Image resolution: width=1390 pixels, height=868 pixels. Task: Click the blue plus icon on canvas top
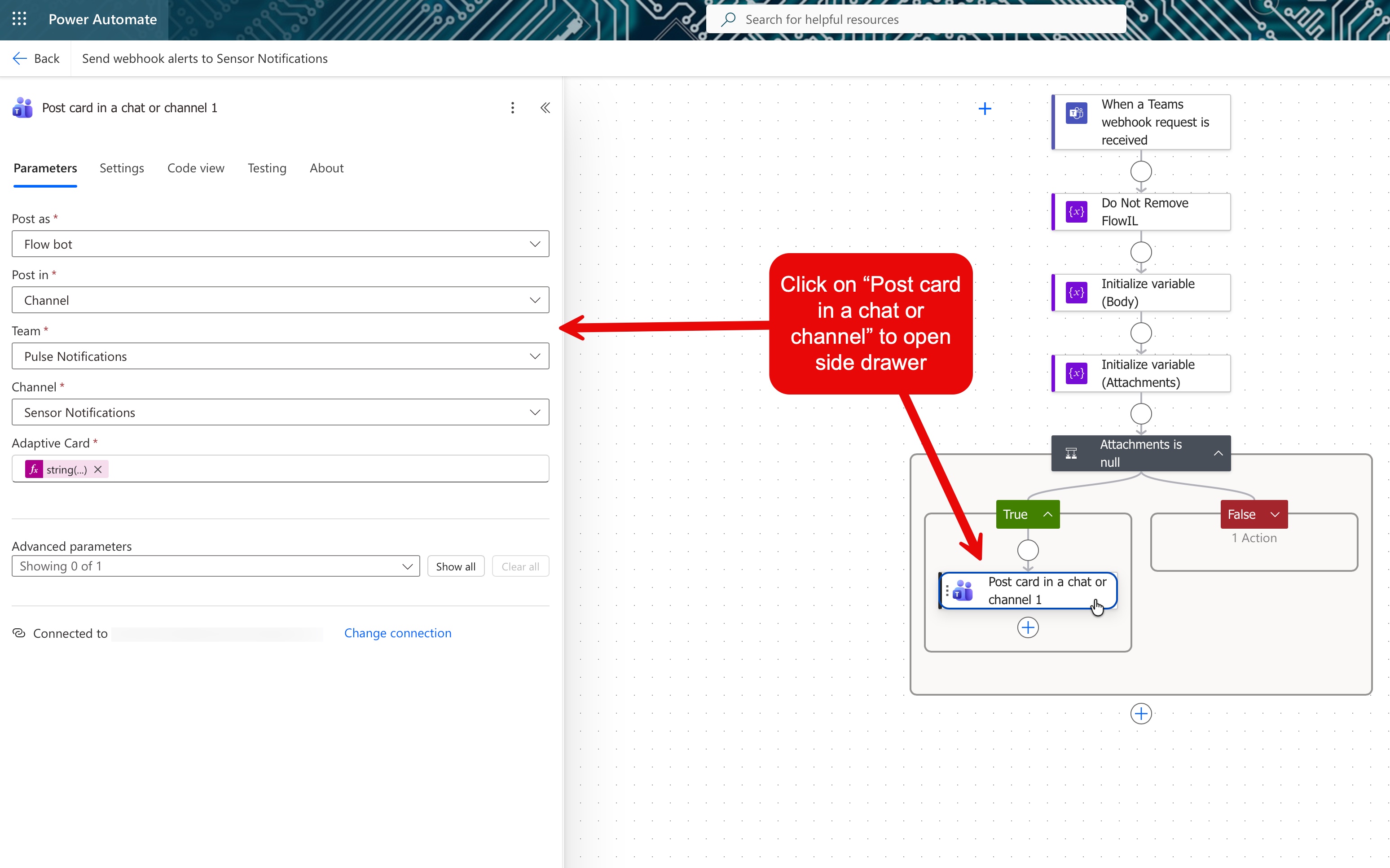(x=985, y=109)
